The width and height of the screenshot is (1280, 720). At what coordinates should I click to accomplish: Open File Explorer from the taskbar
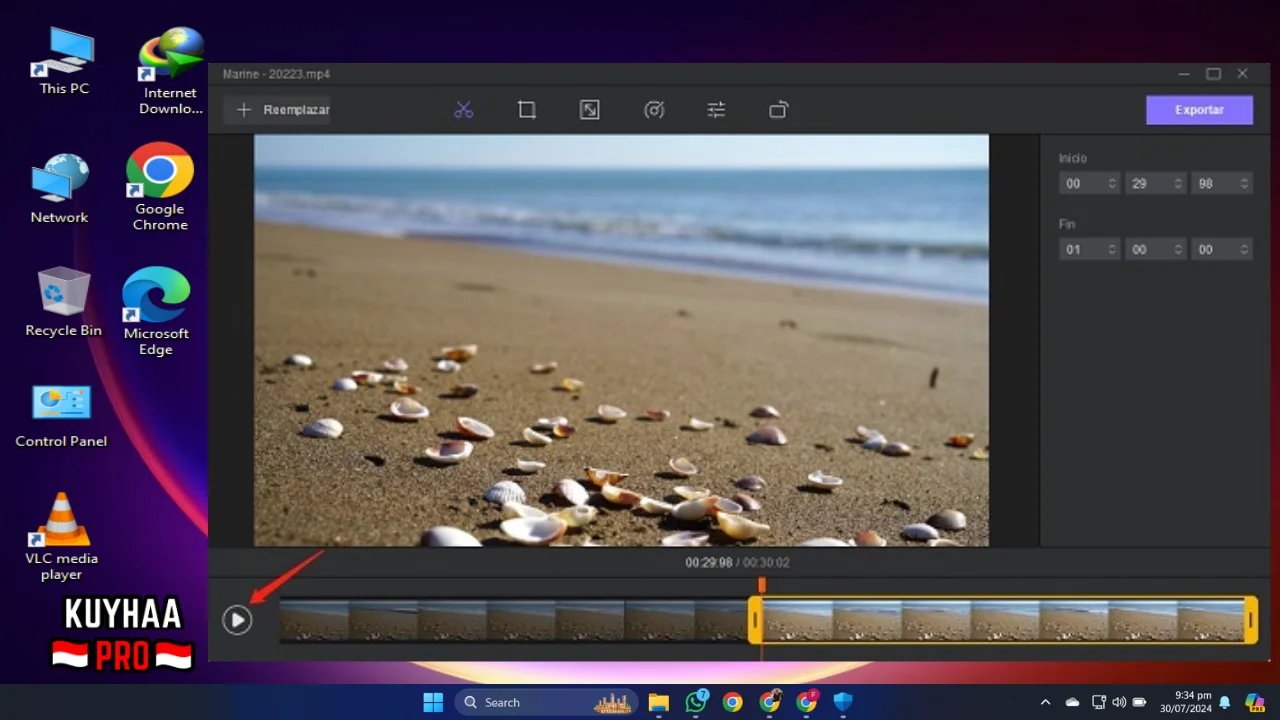658,702
